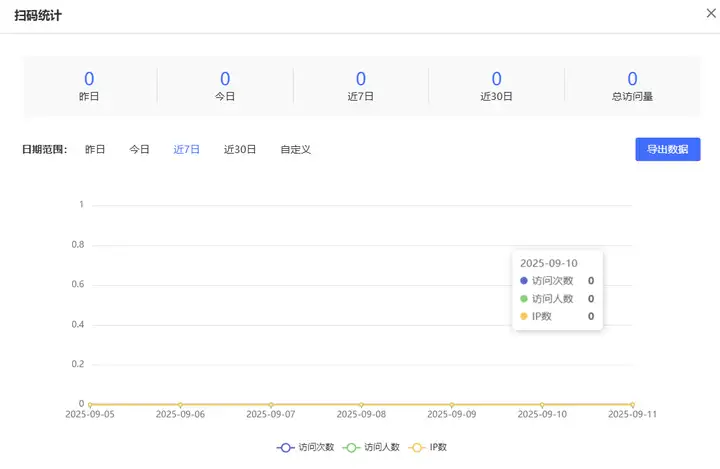Click the chart data point for 2025-09-07
This screenshot has width=720, height=469.
coord(271,405)
